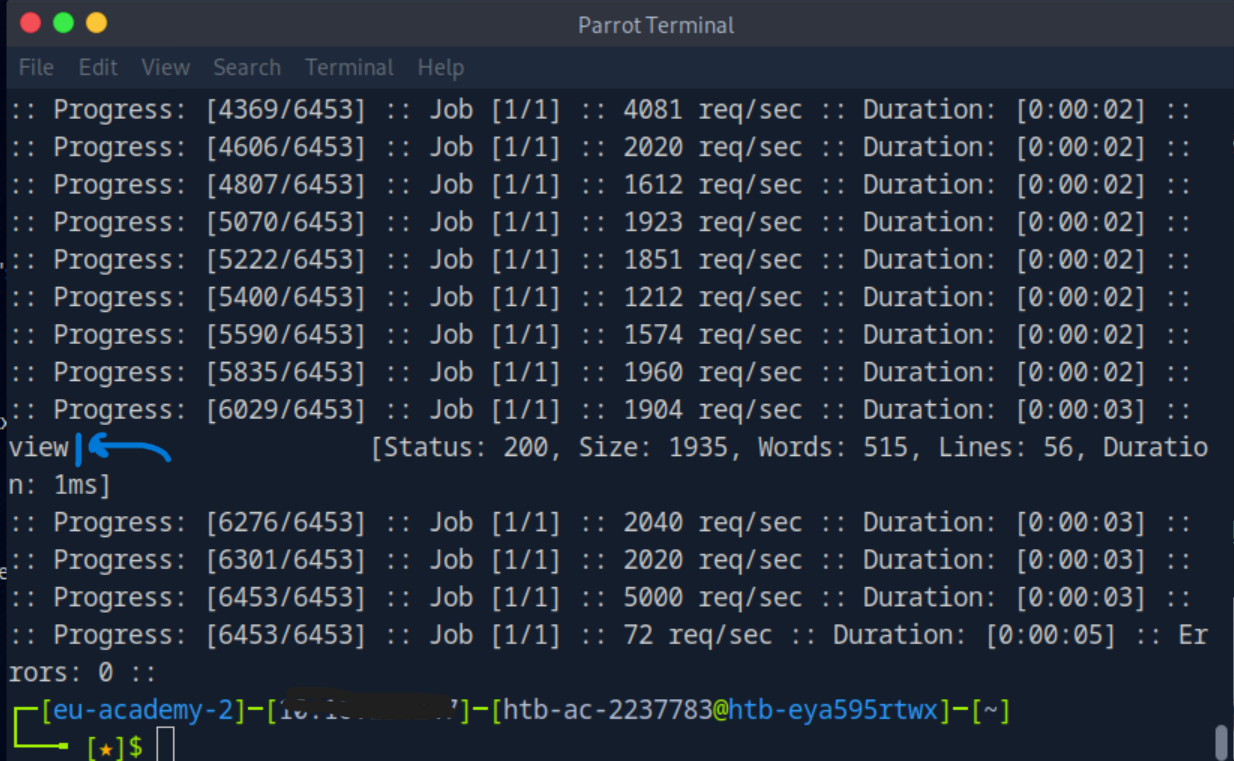Screen dimensions: 1234x761
Task: Click the '1923 req/sec' text
Action: point(713,222)
